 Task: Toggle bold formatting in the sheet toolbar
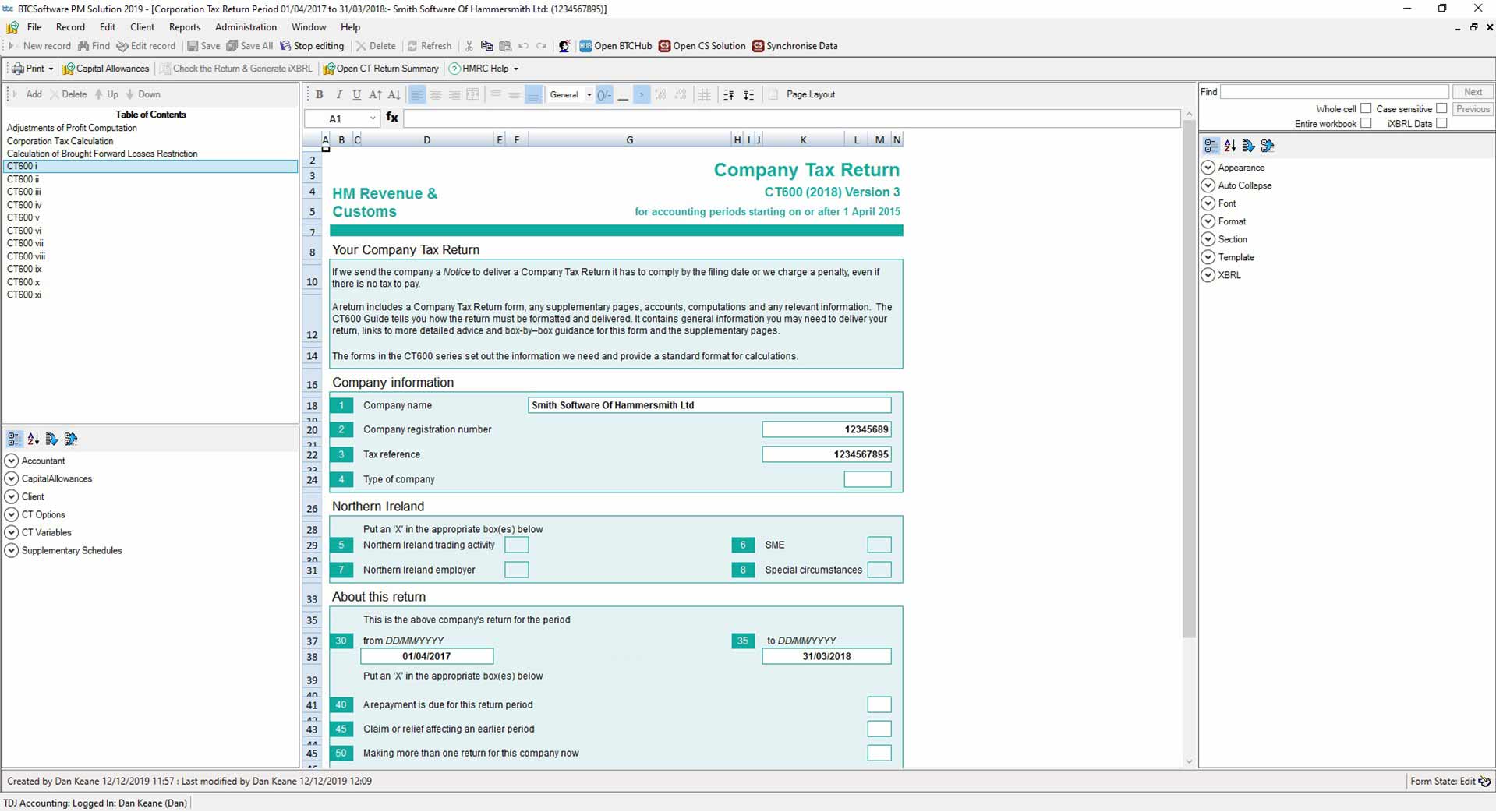319,94
